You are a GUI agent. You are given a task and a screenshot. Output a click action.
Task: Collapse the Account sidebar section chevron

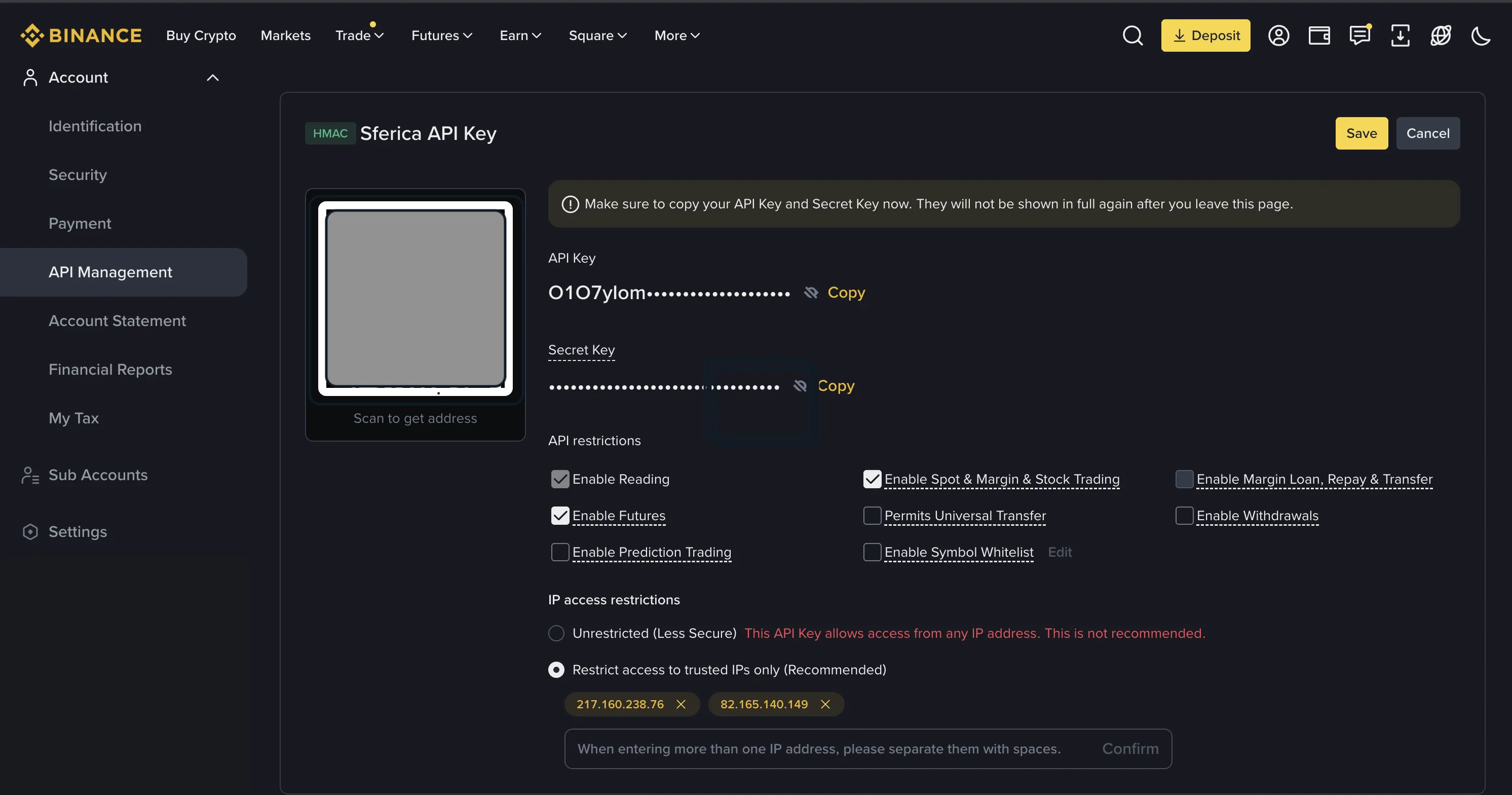click(x=212, y=78)
